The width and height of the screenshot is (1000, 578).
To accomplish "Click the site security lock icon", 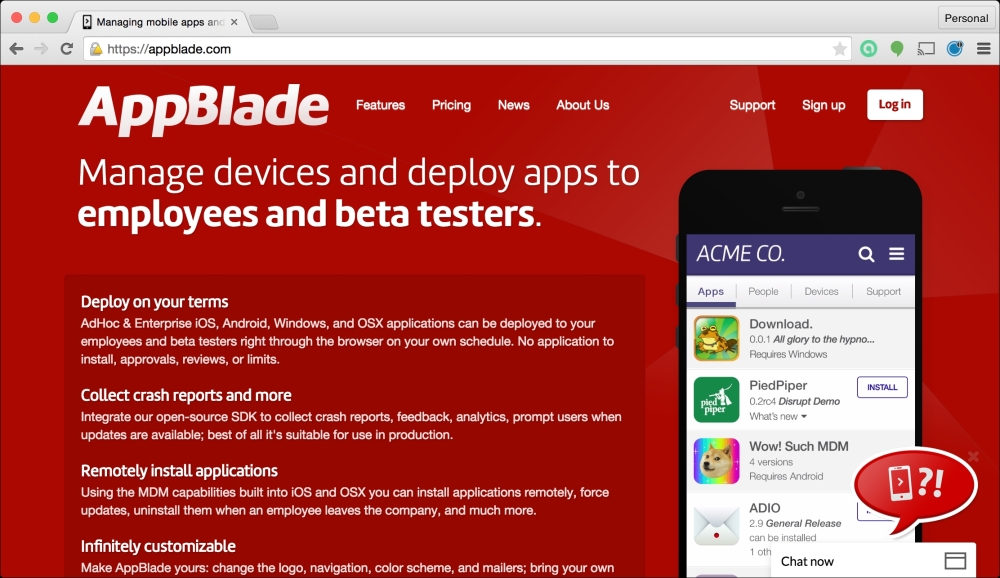I will pyautogui.click(x=96, y=49).
